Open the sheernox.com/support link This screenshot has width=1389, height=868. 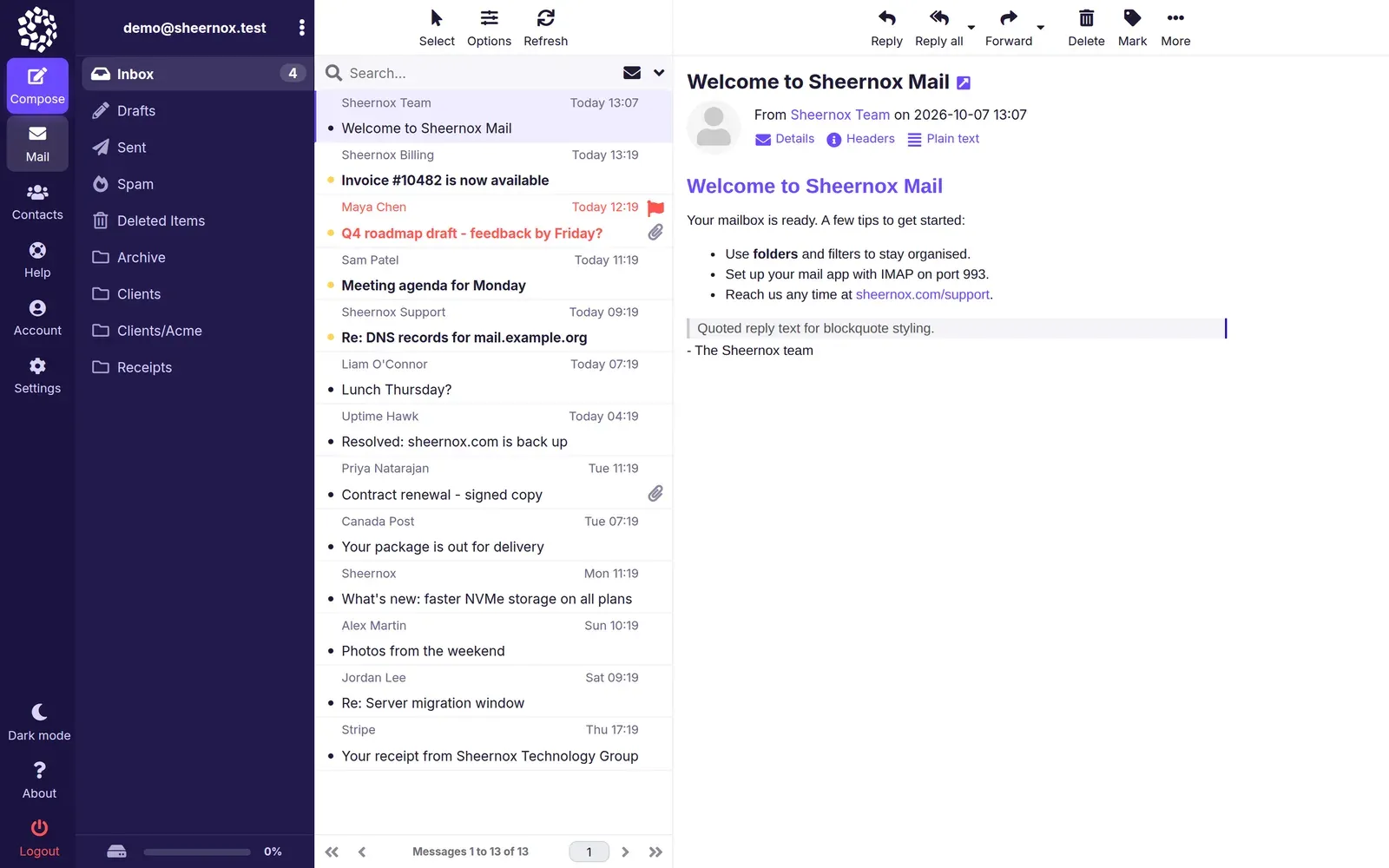tap(922, 294)
